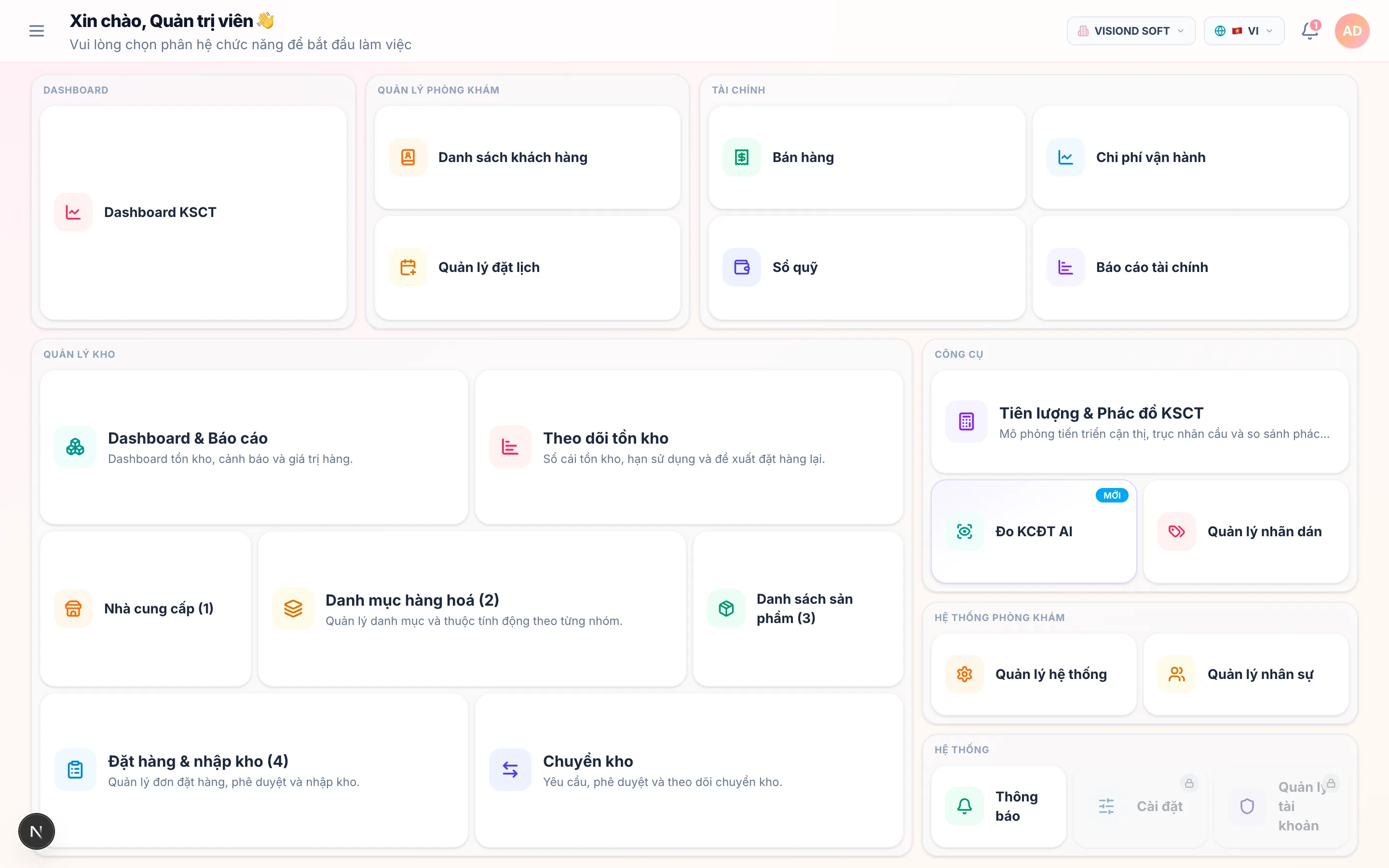Click the Chi phí vận hành chart icon
The height and width of the screenshot is (868, 1389).
coord(1066,157)
